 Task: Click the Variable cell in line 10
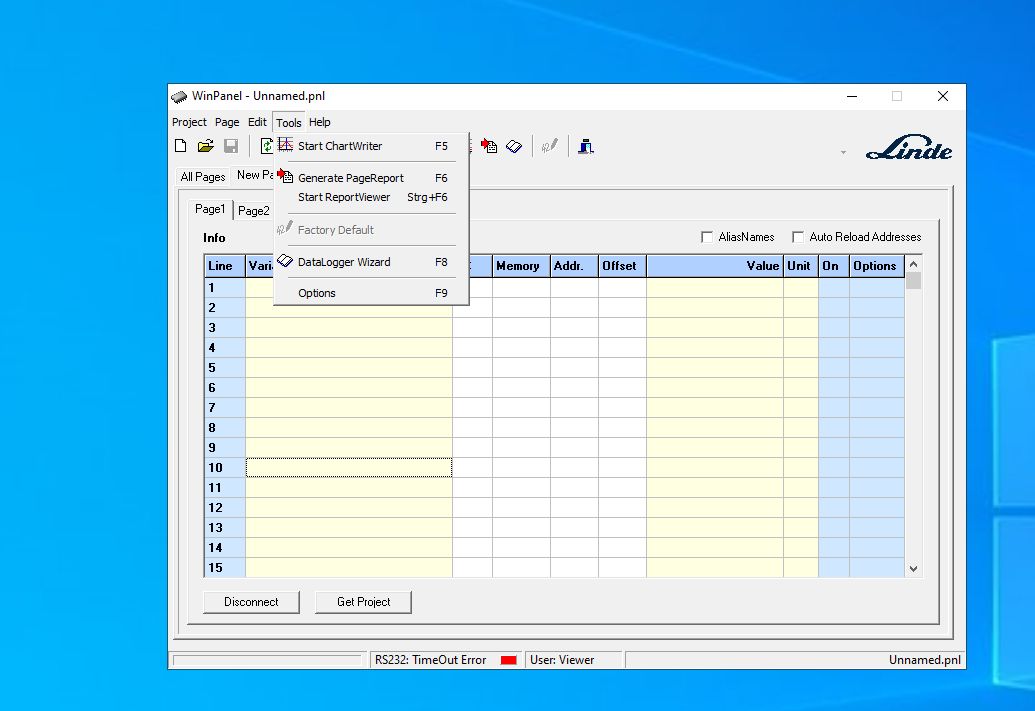349,467
